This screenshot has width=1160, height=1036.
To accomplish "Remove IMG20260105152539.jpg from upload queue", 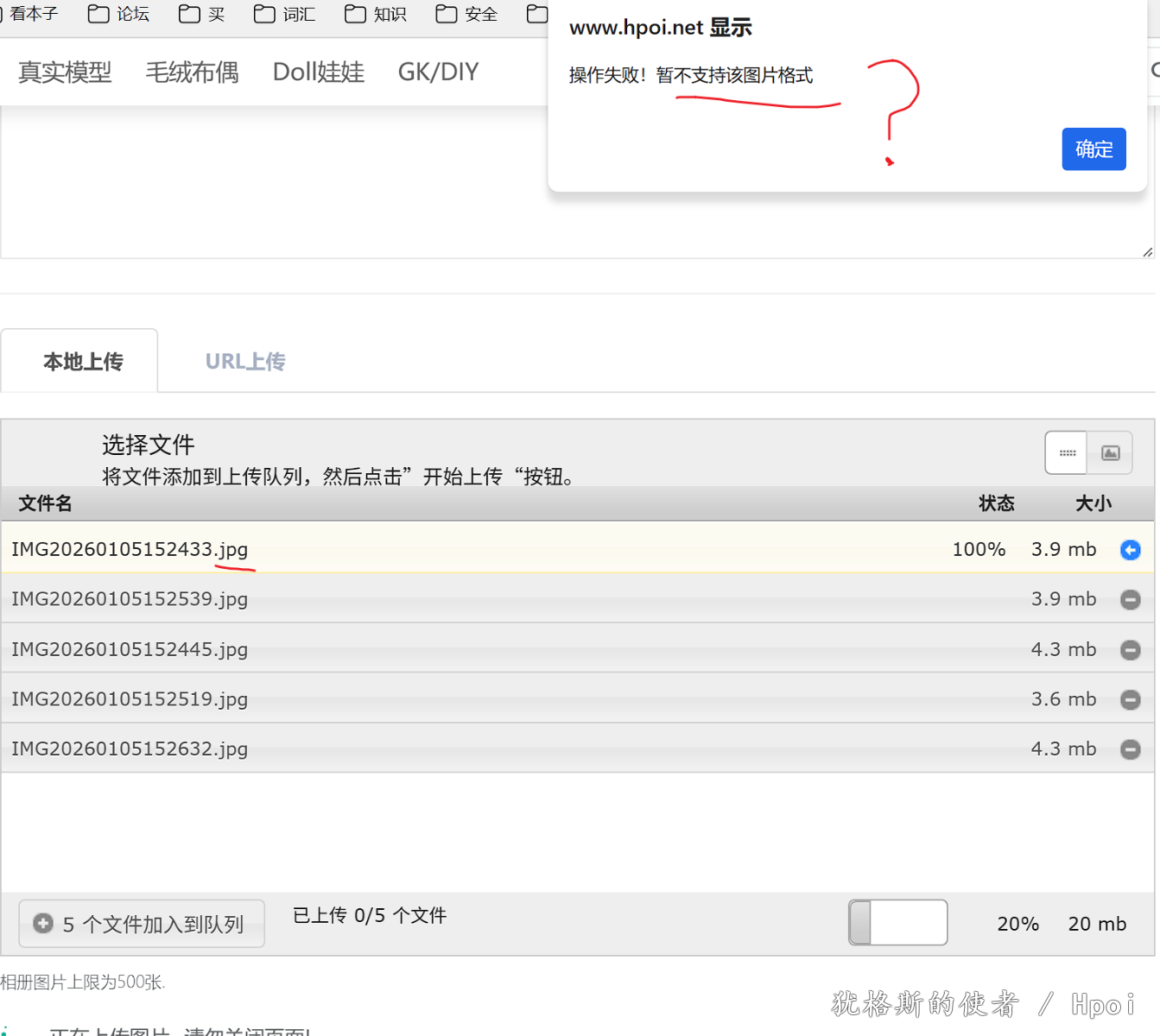I will click(x=1130, y=600).
